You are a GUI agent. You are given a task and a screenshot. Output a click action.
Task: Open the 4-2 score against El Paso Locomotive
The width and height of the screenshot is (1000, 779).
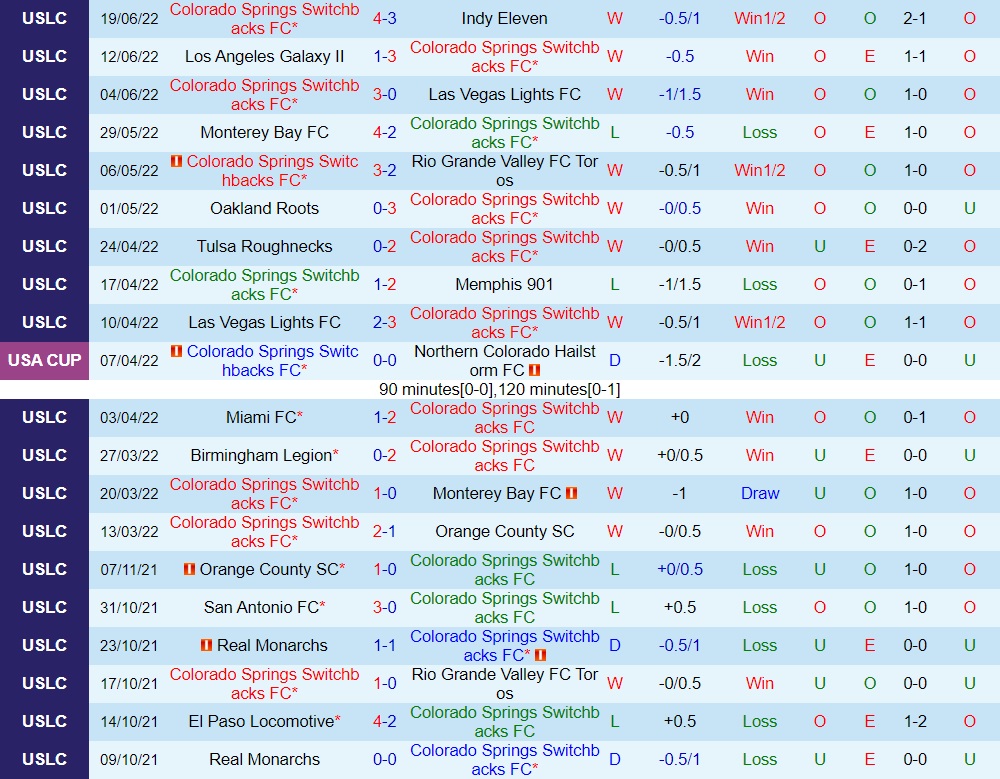(385, 722)
